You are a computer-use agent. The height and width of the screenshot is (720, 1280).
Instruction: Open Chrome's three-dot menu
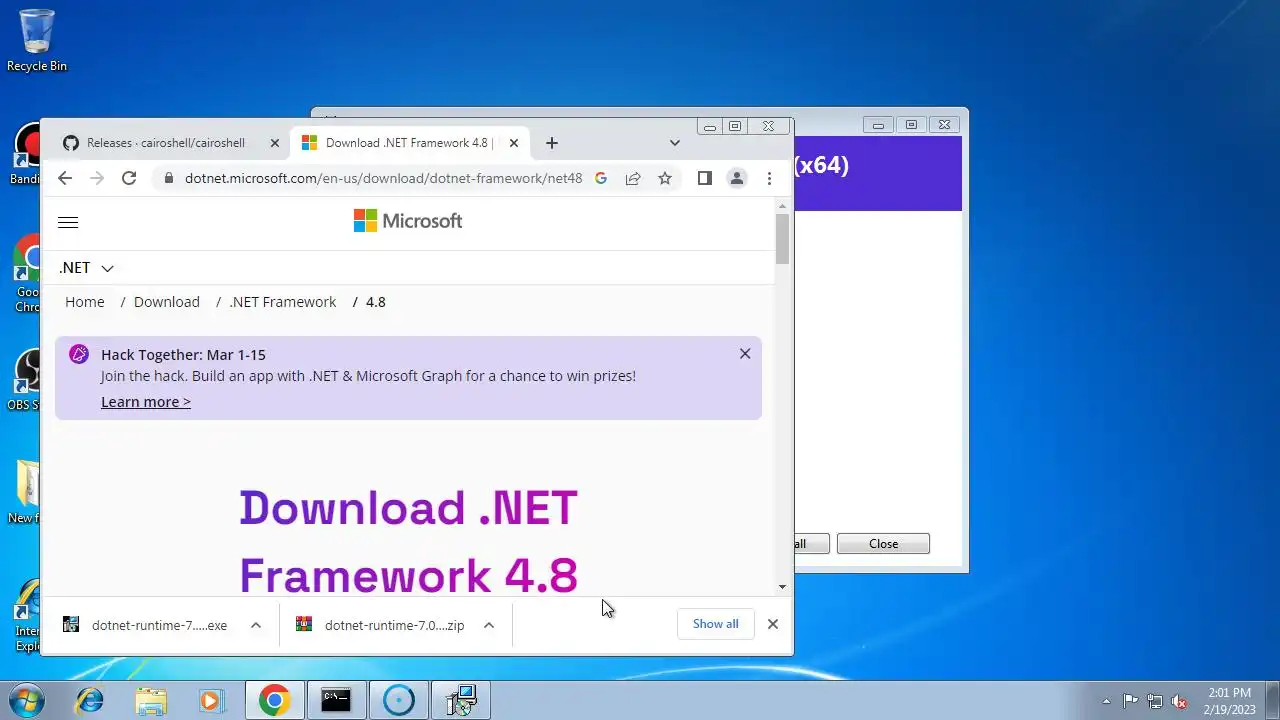[769, 178]
